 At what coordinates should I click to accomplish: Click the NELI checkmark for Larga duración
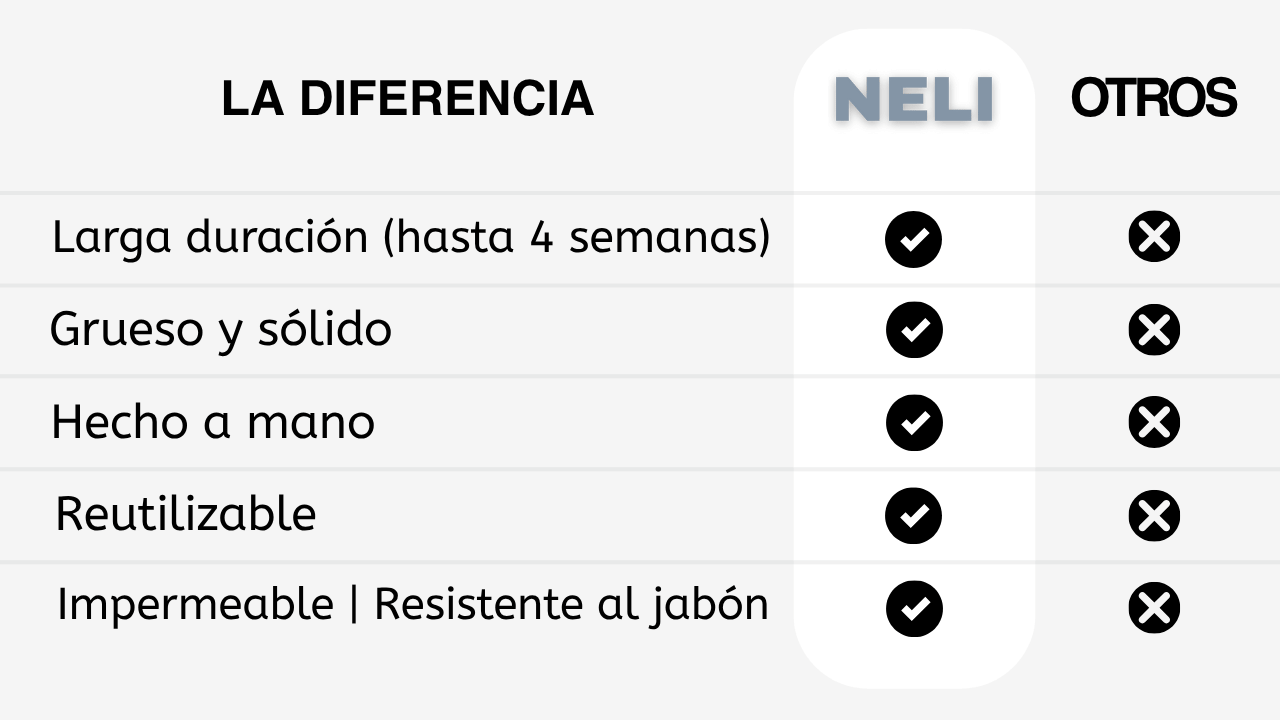click(x=913, y=239)
